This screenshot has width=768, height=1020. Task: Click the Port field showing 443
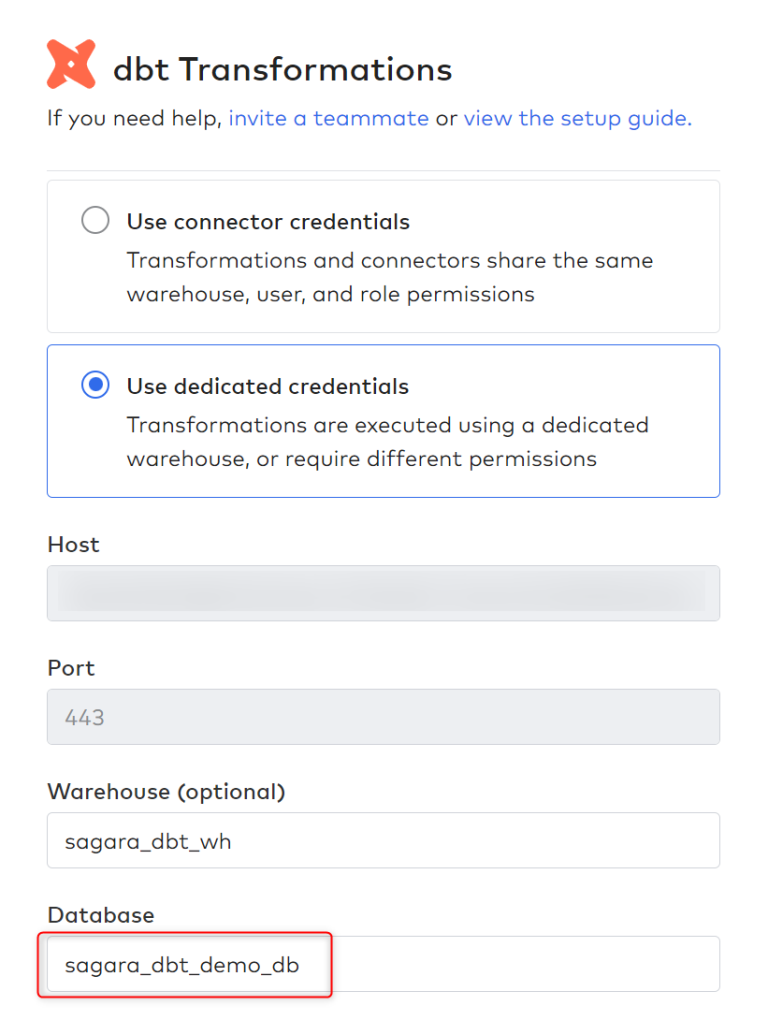click(x=383, y=716)
